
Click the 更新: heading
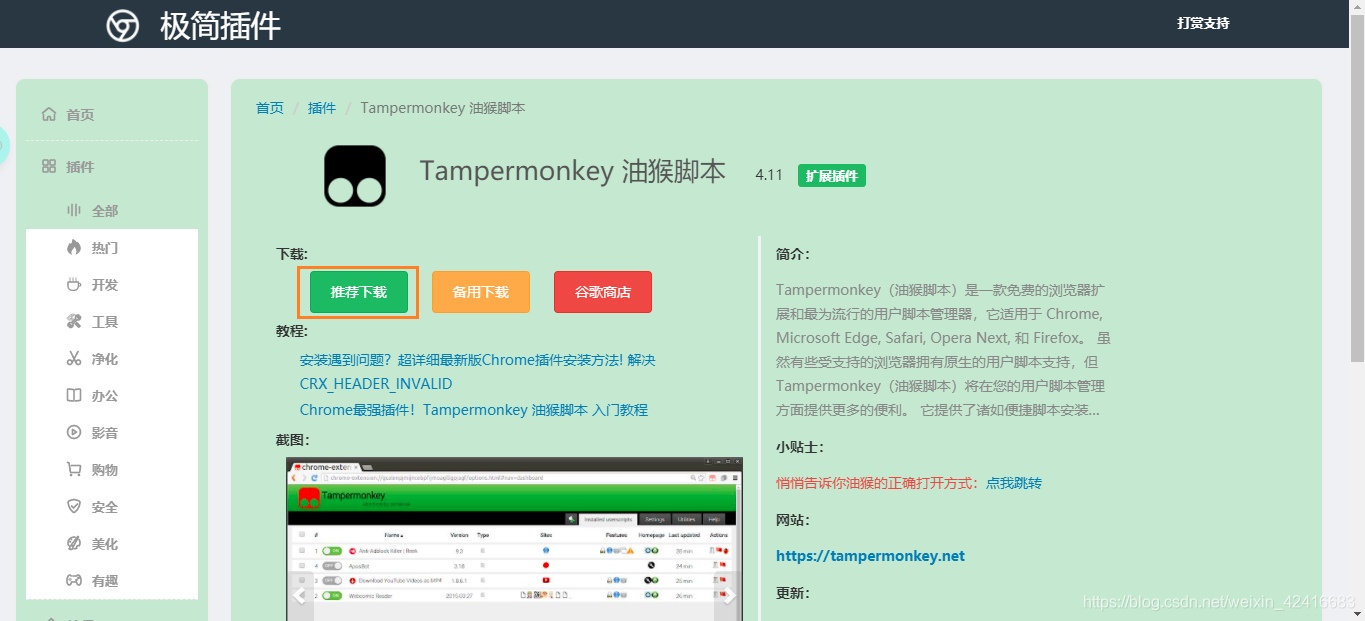[793, 593]
